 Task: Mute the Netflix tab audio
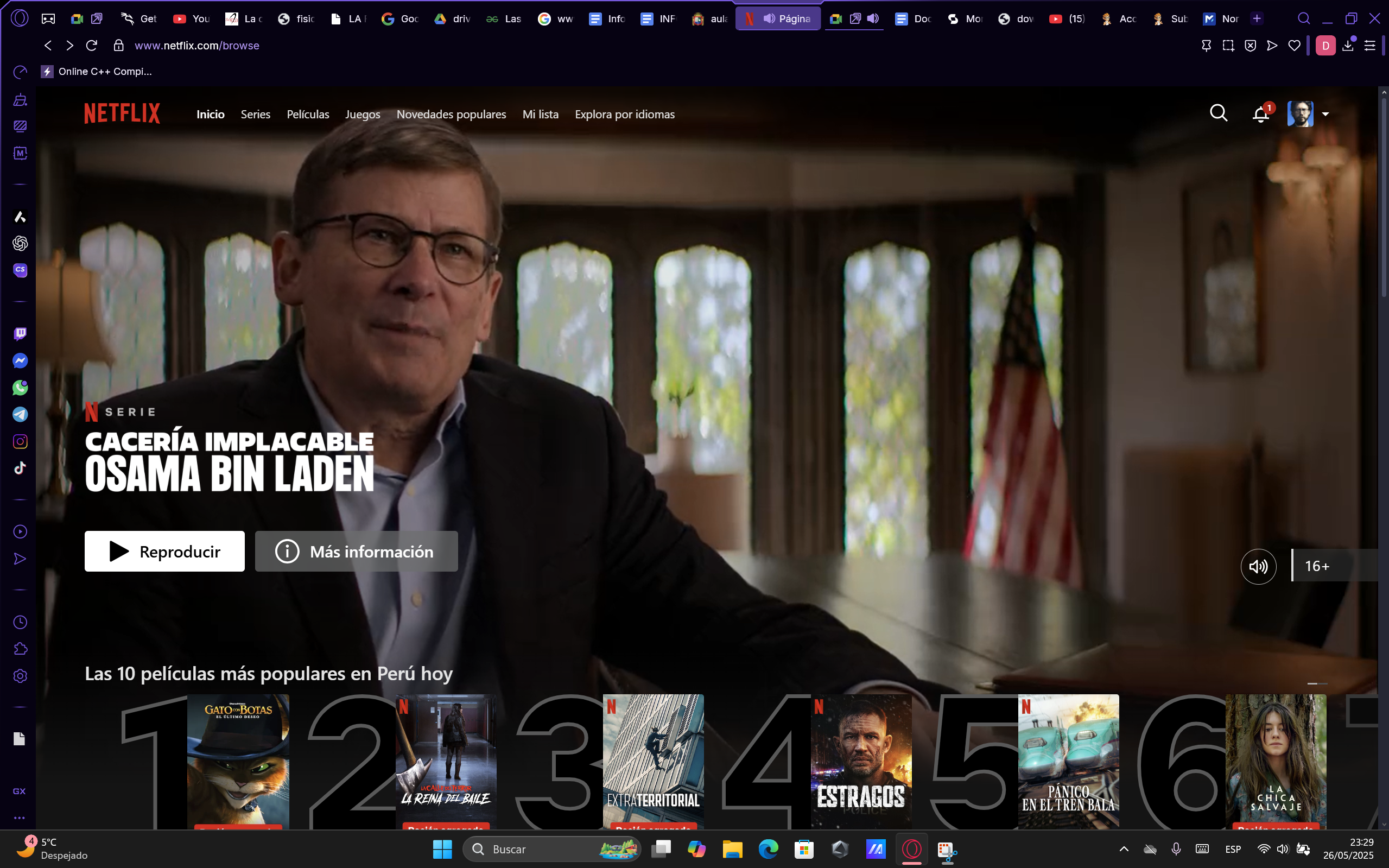pyautogui.click(x=769, y=18)
